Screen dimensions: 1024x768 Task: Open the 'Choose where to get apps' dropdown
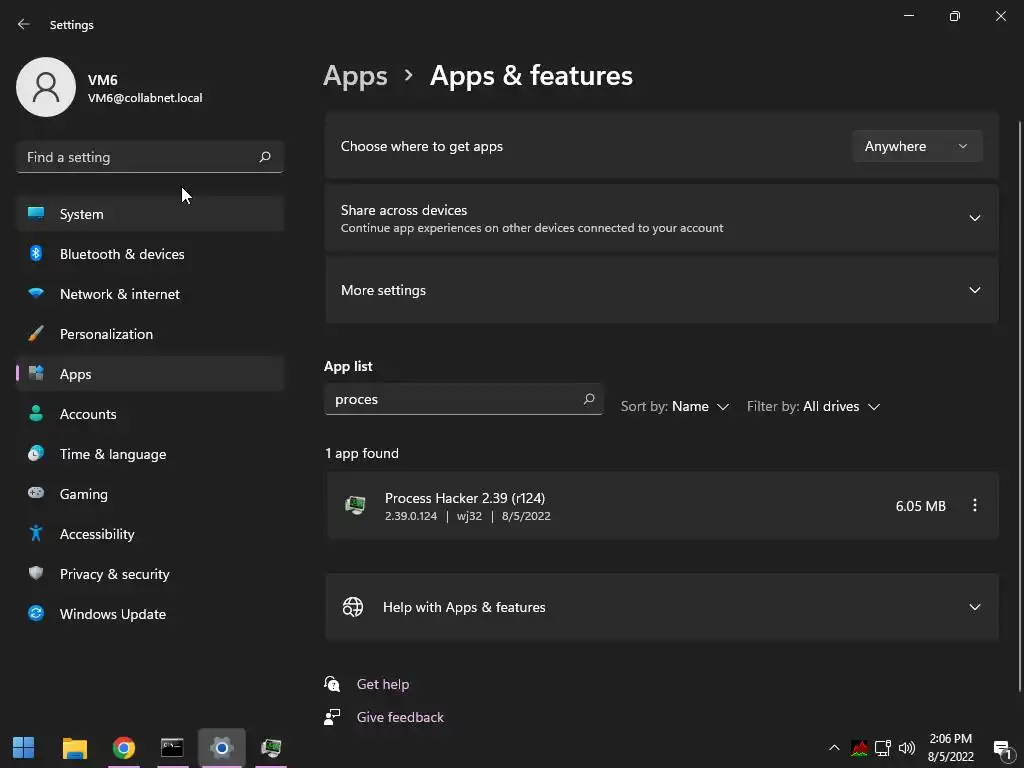[x=916, y=146]
